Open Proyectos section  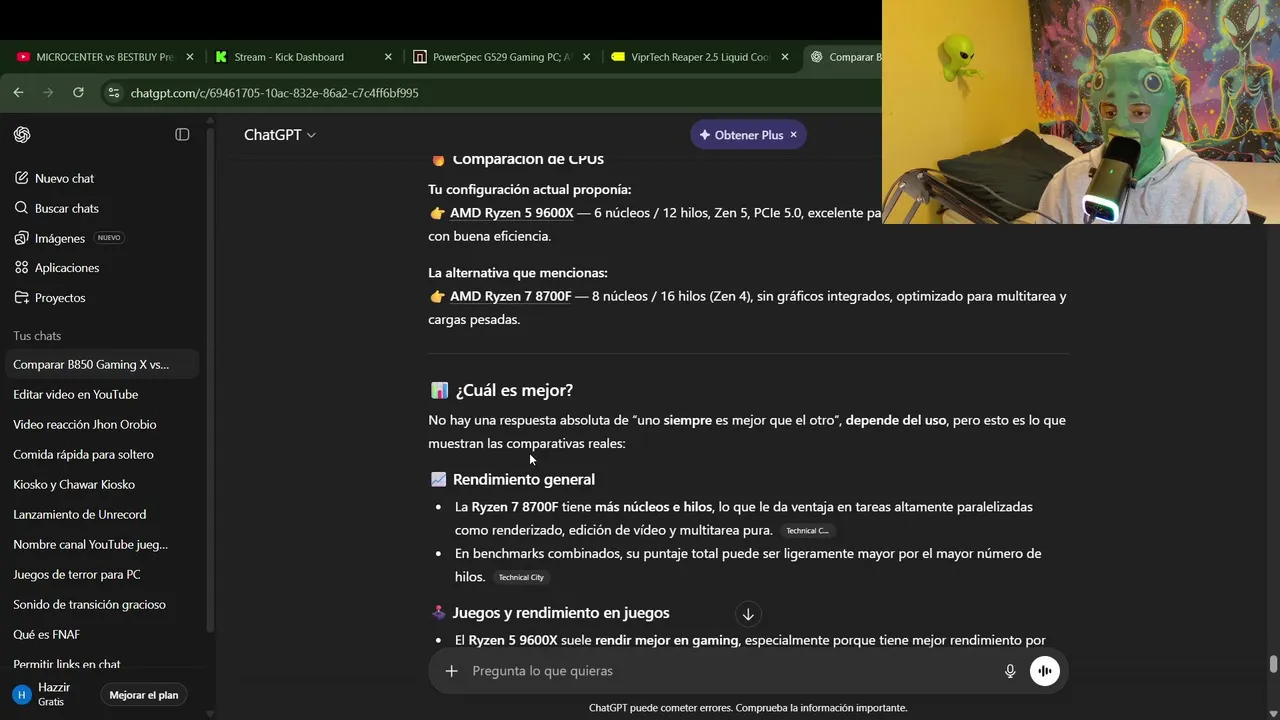60,298
